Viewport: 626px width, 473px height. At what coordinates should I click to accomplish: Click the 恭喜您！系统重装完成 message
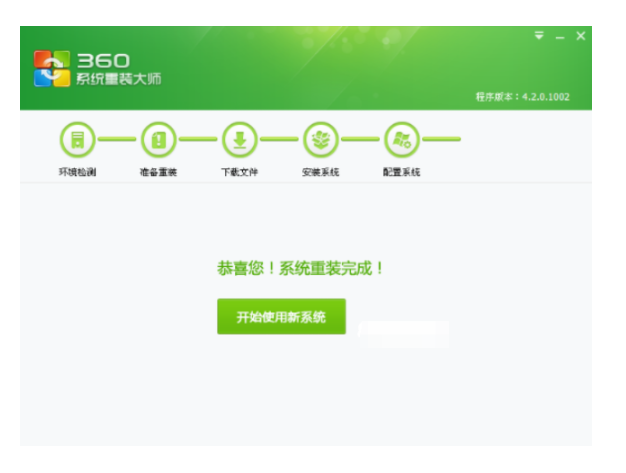click(301, 268)
